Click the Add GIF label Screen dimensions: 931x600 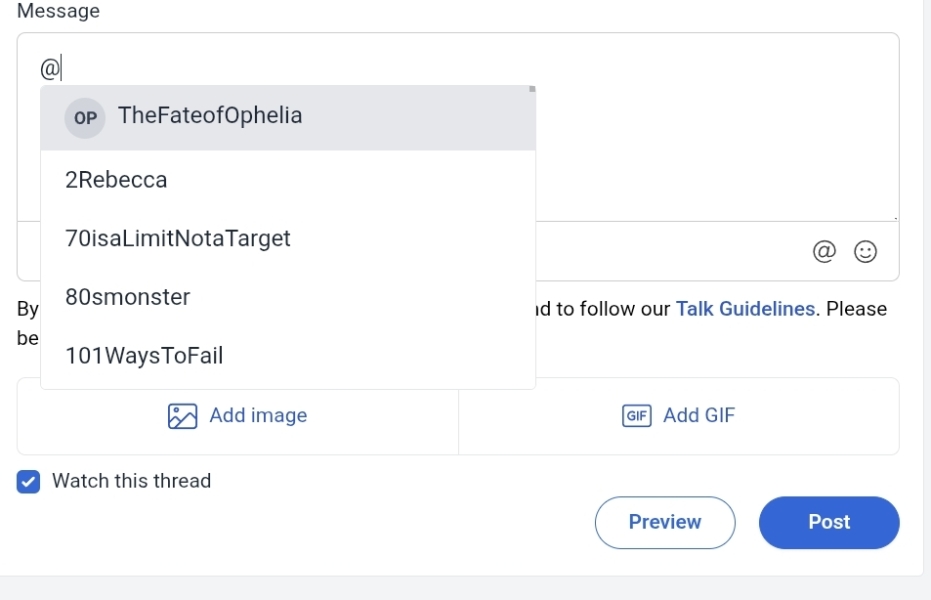tap(699, 416)
